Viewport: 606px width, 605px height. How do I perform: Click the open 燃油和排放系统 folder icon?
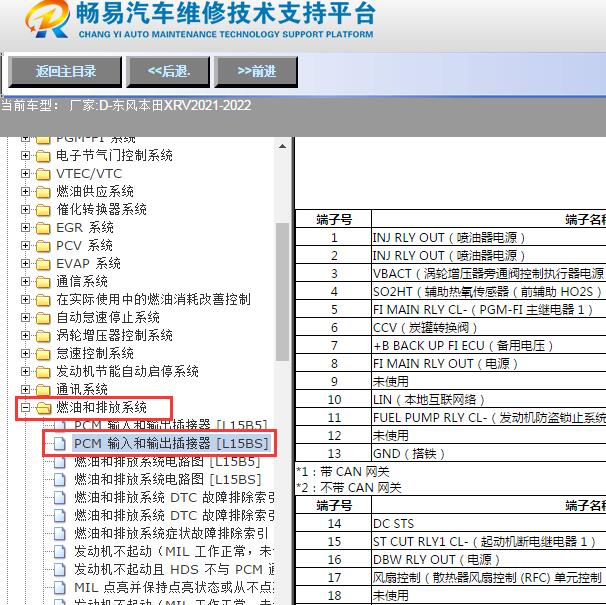[44, 408]
